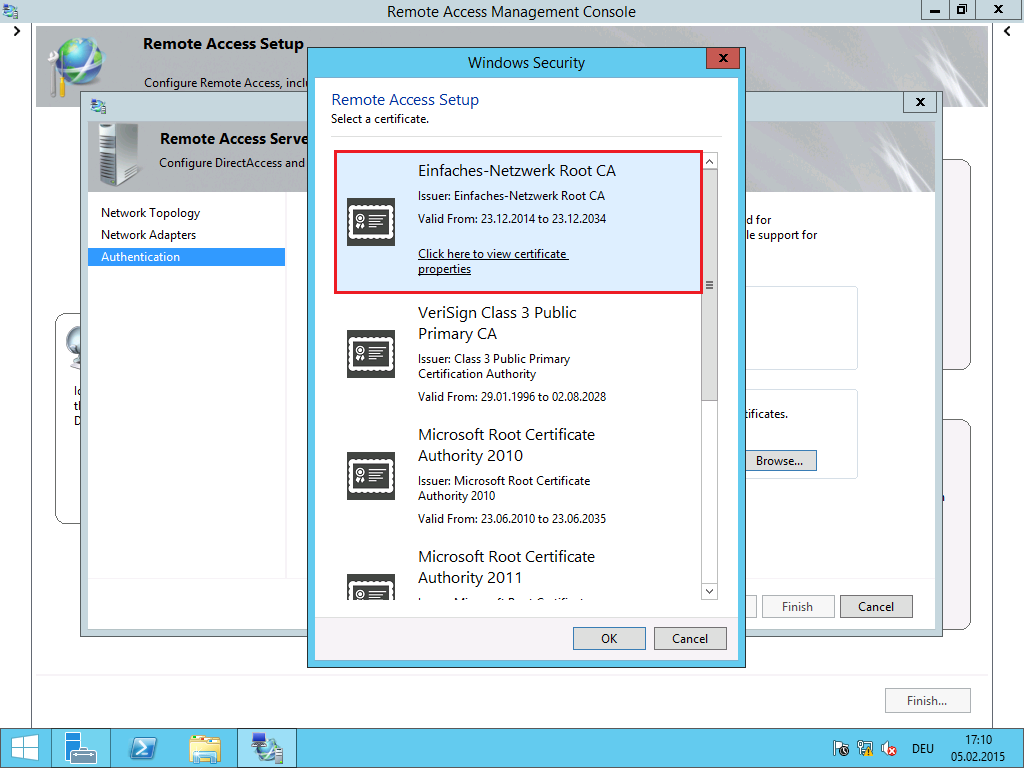Screen dimensions: 1024x768
Task: Select Microsoft Root Certificate Authority 2011 title
Action: click(x=507, y=568)
